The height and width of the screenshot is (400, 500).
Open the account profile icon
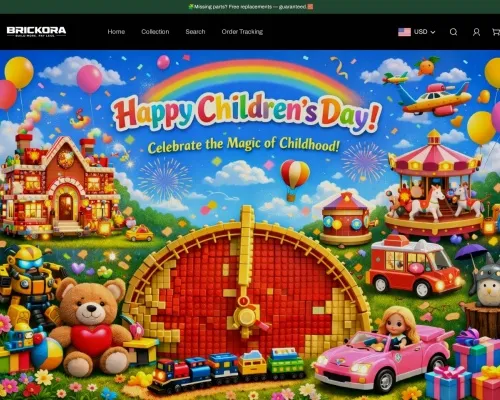(x=476, y=32)
